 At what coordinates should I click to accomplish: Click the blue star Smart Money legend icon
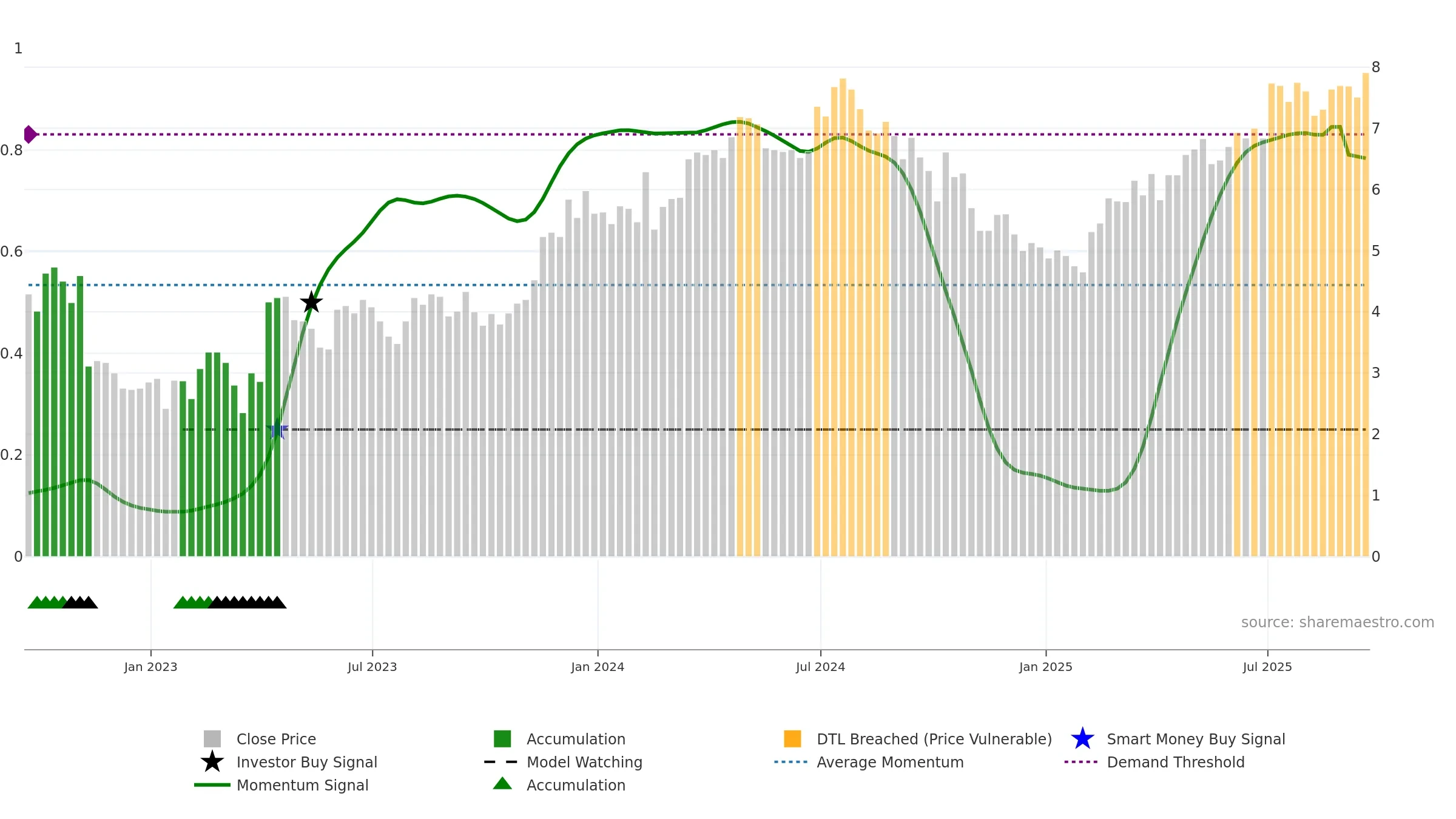[1082, 739]
